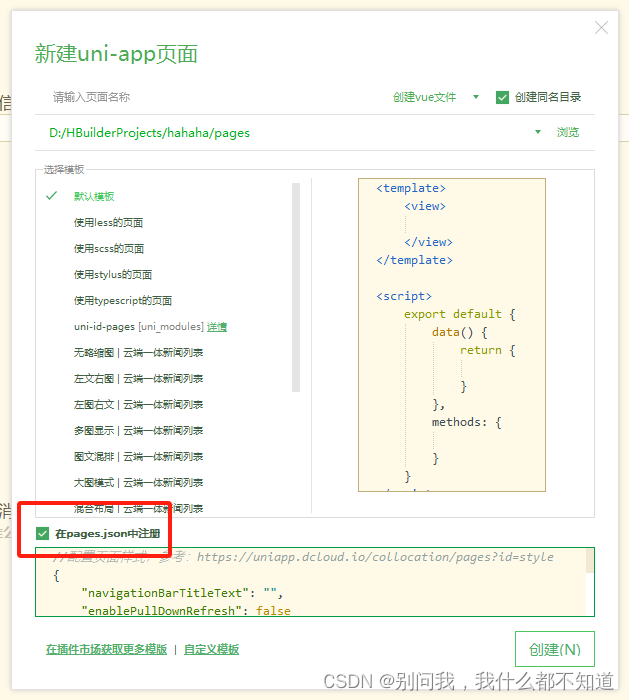The height and width of the screenshot is (700, 629).
Task: Select the 使用typescript的页面 template
Action: [x=122, y=300]
